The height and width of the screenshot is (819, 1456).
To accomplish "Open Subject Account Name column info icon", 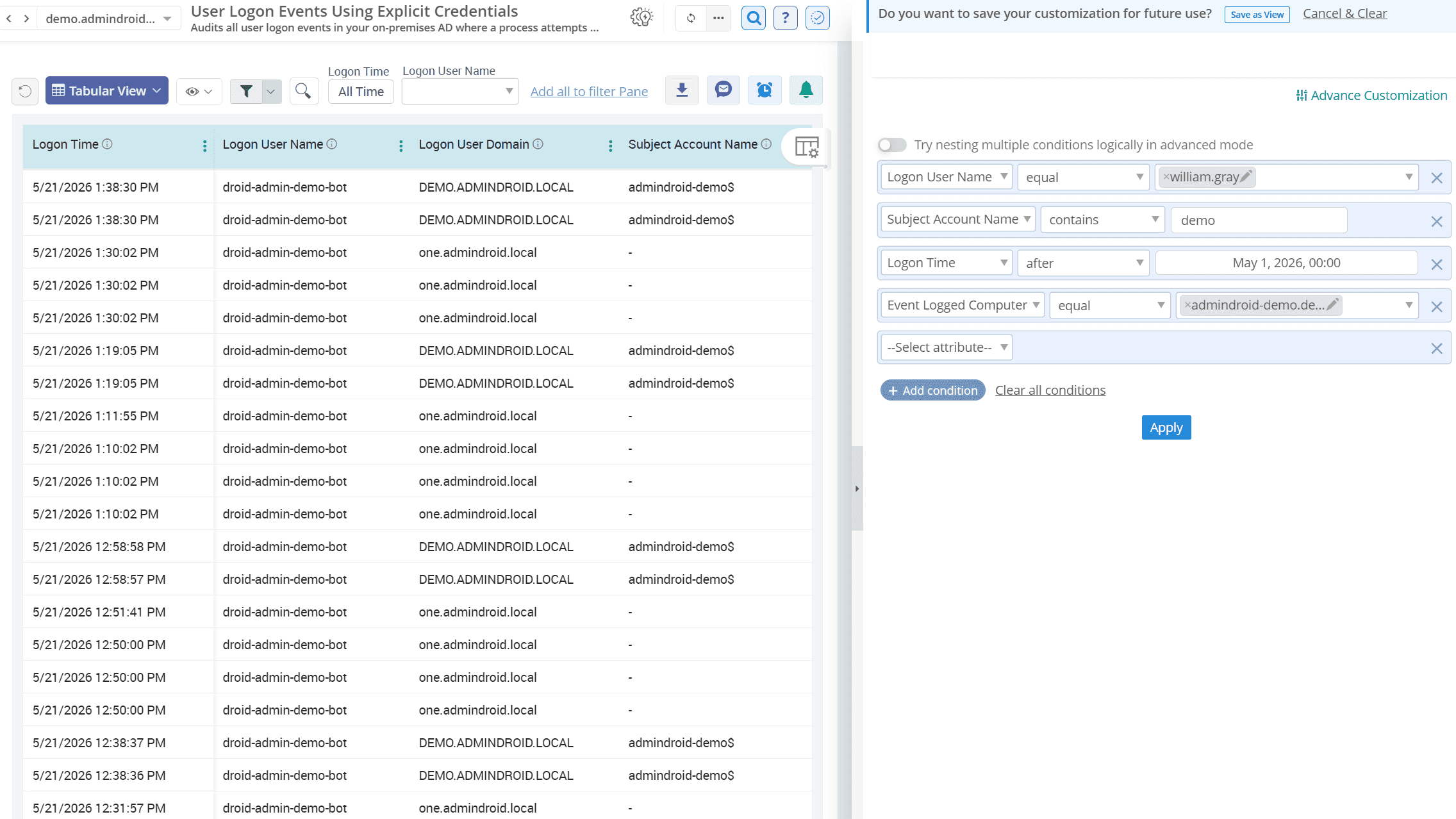I will [766, 144].
